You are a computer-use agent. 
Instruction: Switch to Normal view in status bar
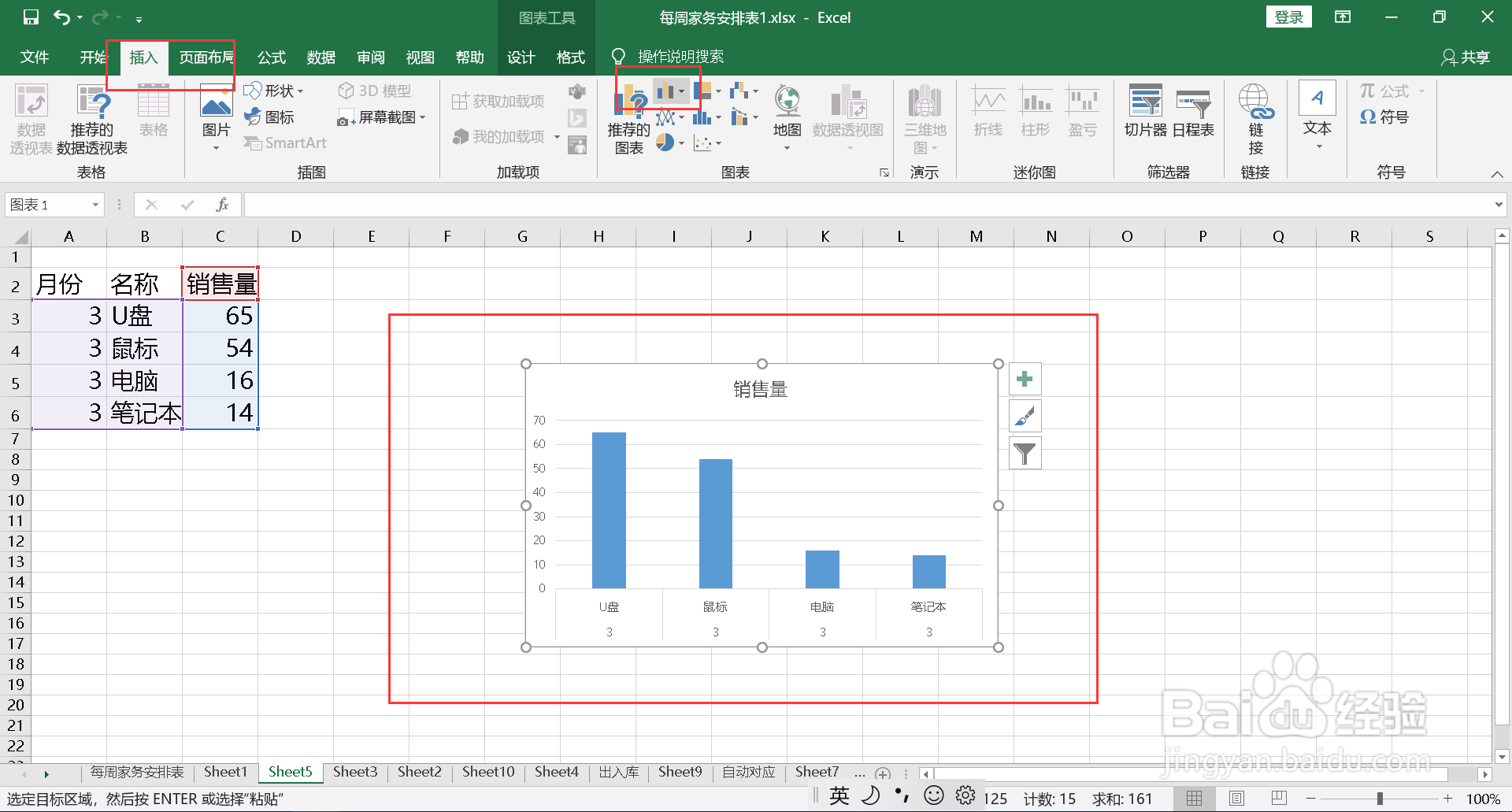click(x=1195, y=799)
